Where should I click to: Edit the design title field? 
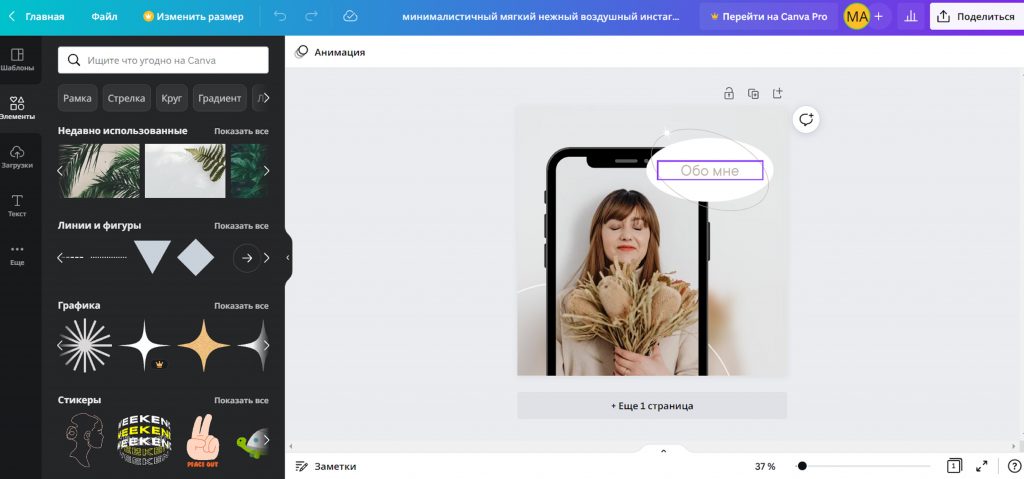[540, 16]
